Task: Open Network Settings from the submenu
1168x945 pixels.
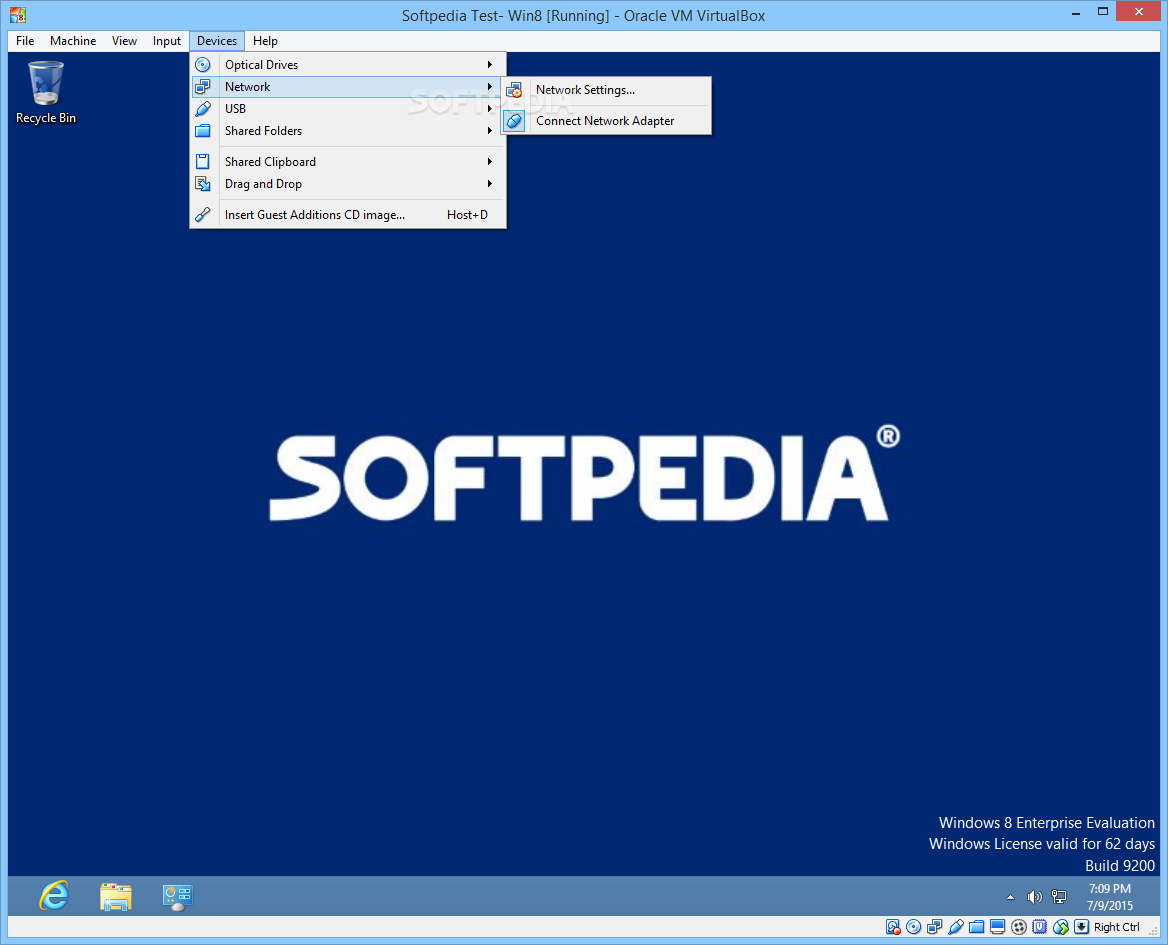Action: click(606, 90)
